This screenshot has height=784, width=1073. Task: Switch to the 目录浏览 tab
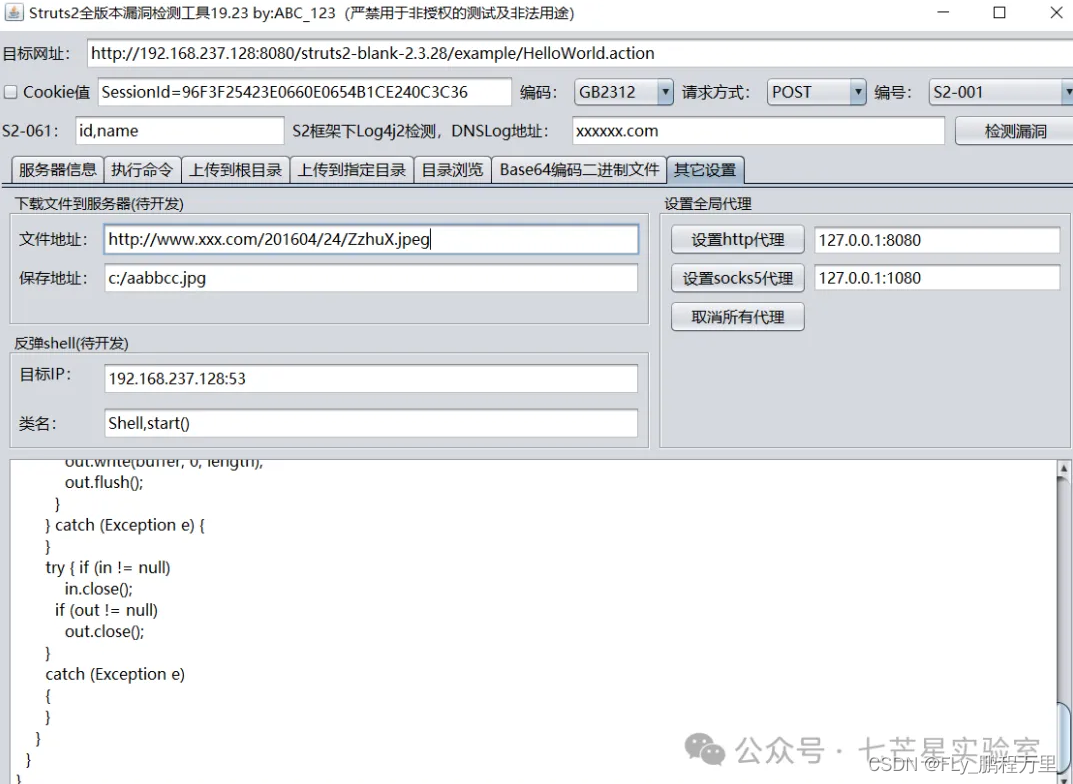pyautogui.click(x=452, y=170)
